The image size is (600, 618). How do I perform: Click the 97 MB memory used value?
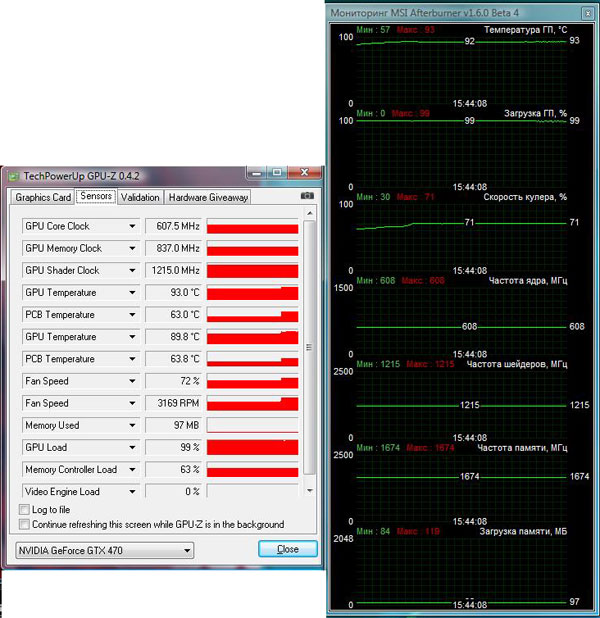[x=173, y=425]
